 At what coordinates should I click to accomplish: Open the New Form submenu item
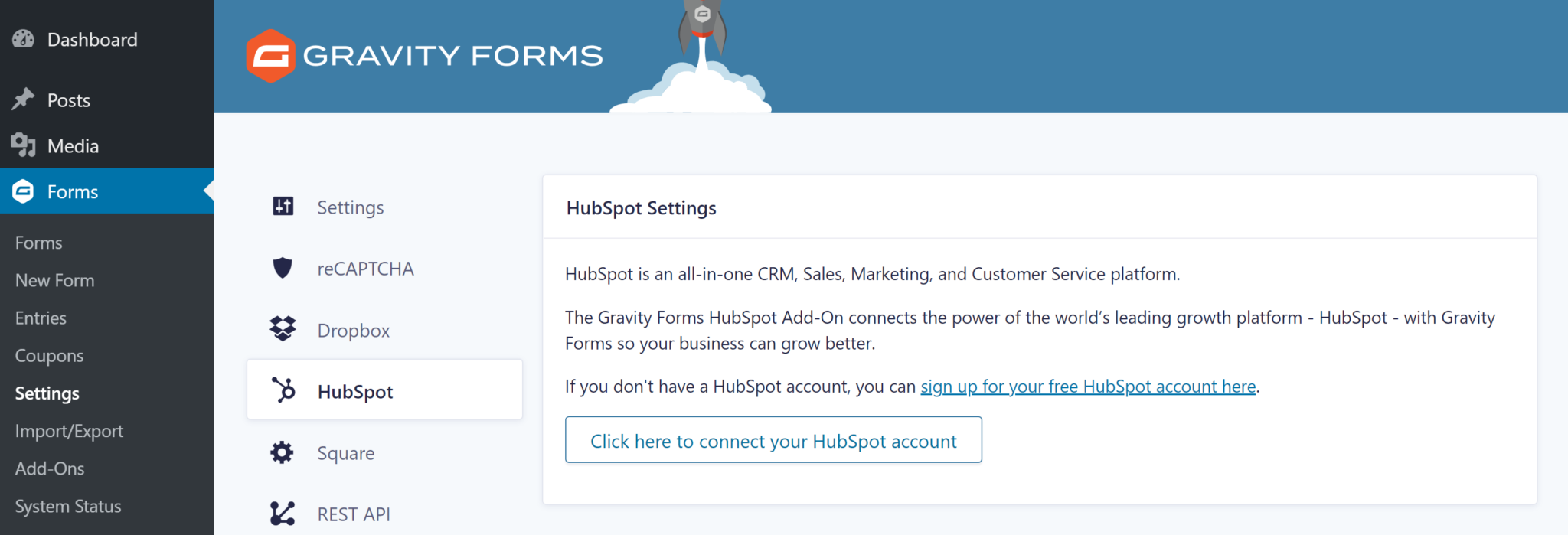pyautogui.click(x=55, y=280)
